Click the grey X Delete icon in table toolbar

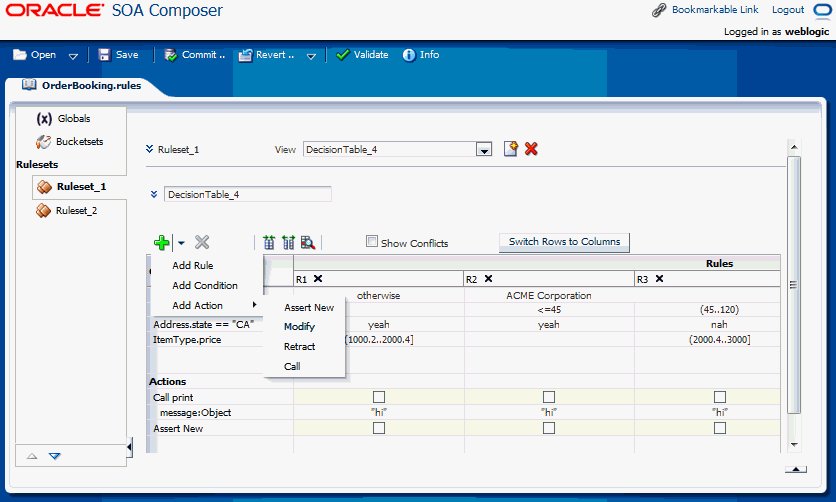coord(202,242)
